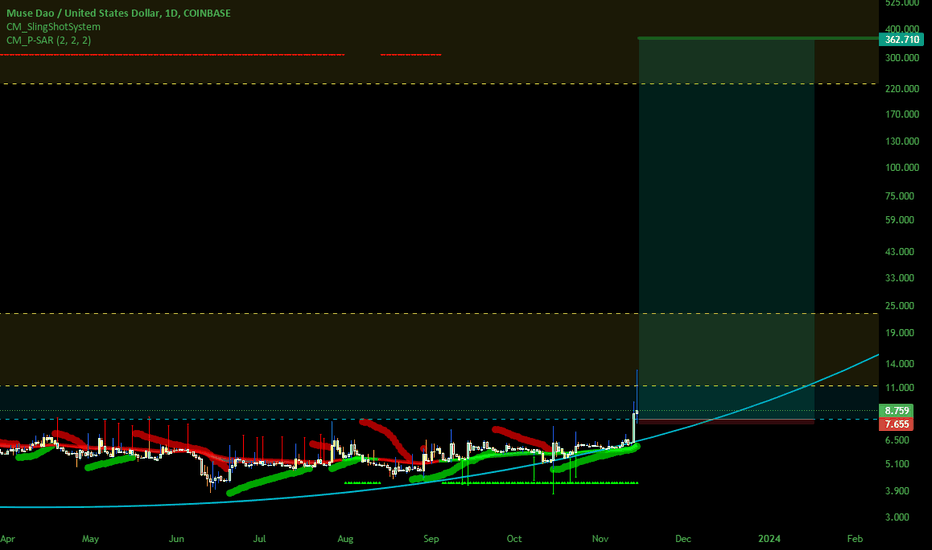Click the 5.100 price axis value

(897, 464)
